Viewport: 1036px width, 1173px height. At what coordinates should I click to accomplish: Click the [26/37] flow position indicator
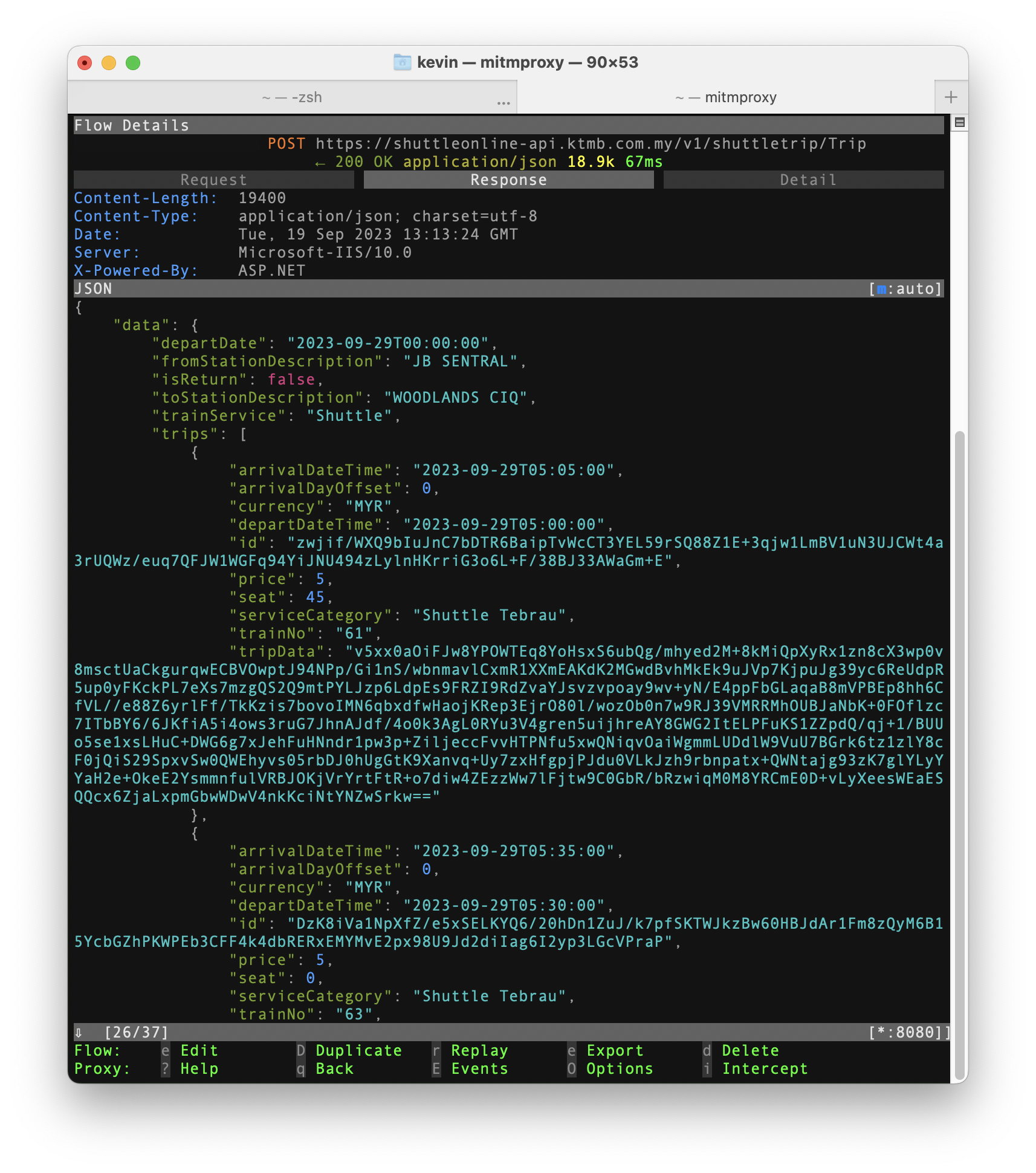(136, 1032)
